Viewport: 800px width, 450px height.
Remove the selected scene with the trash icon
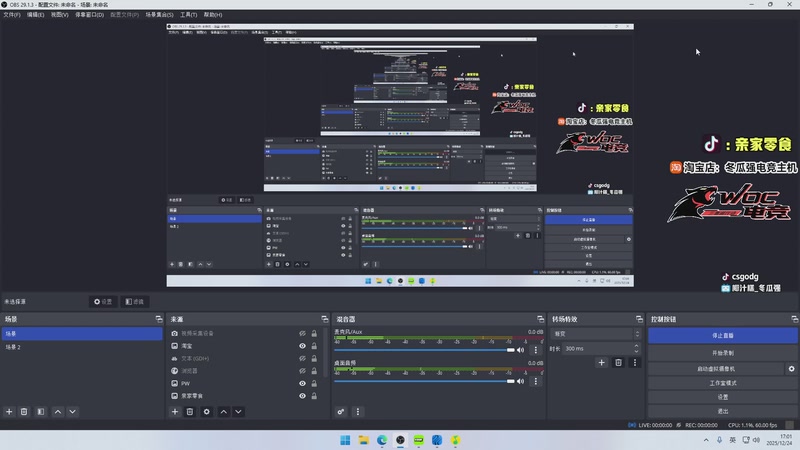tap(24, 412)
